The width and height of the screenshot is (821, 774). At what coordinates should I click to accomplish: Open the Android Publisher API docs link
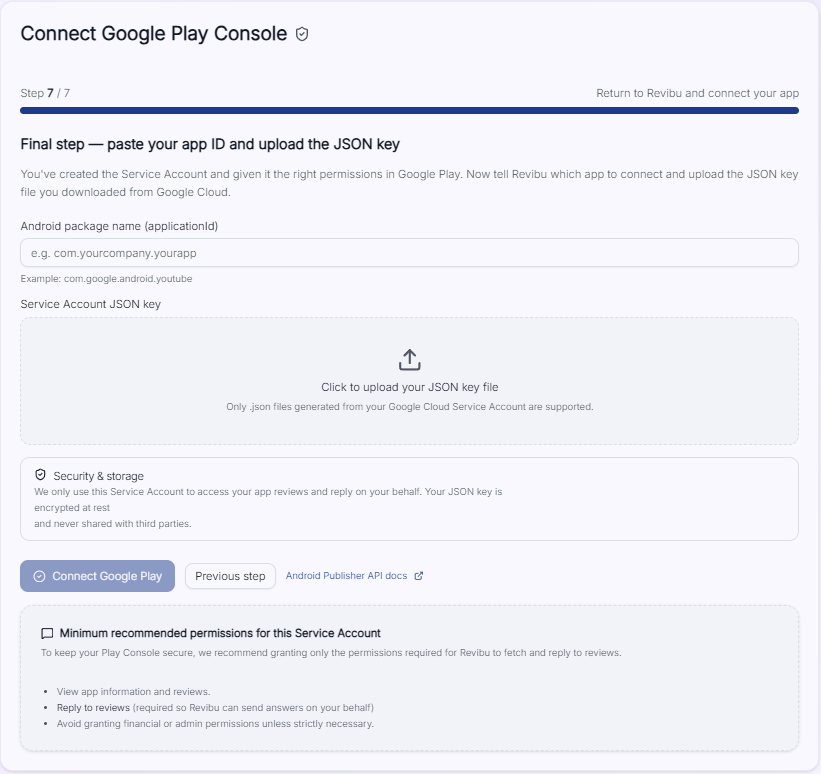point(348,576)
